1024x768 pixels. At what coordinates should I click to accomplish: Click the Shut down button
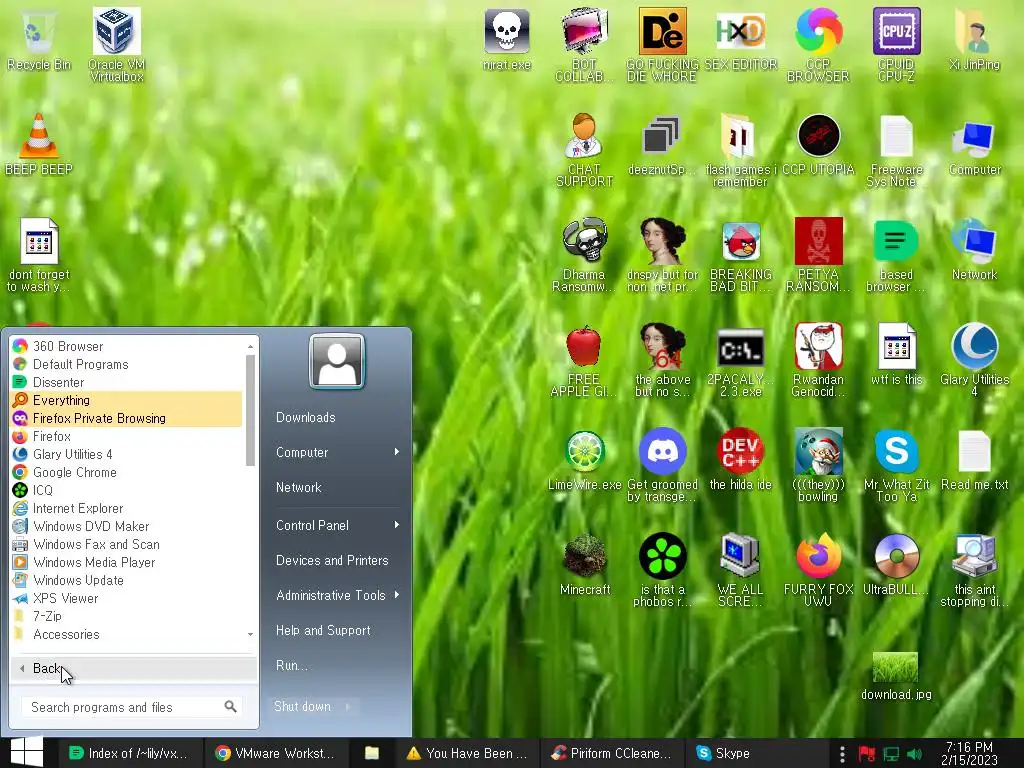click(303, 707)
